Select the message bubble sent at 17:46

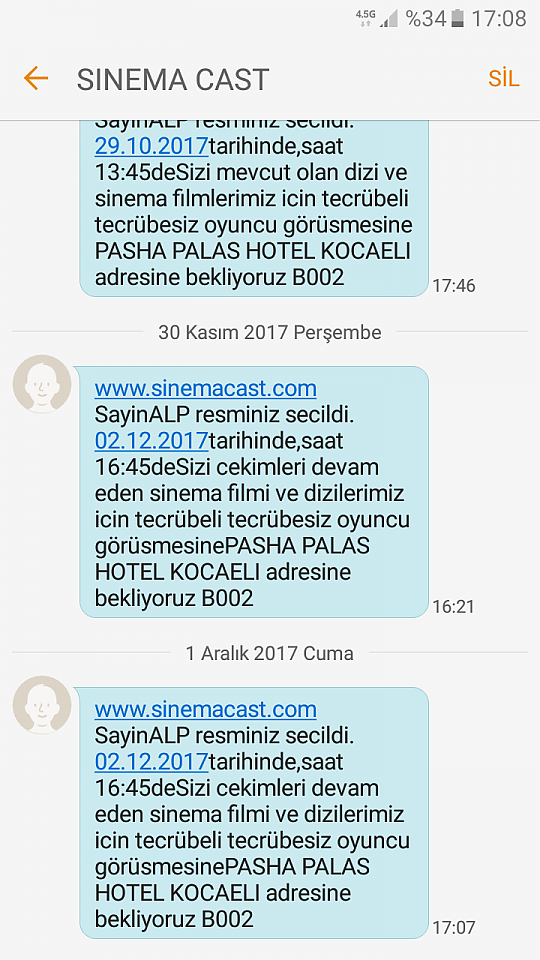point(253,208)
